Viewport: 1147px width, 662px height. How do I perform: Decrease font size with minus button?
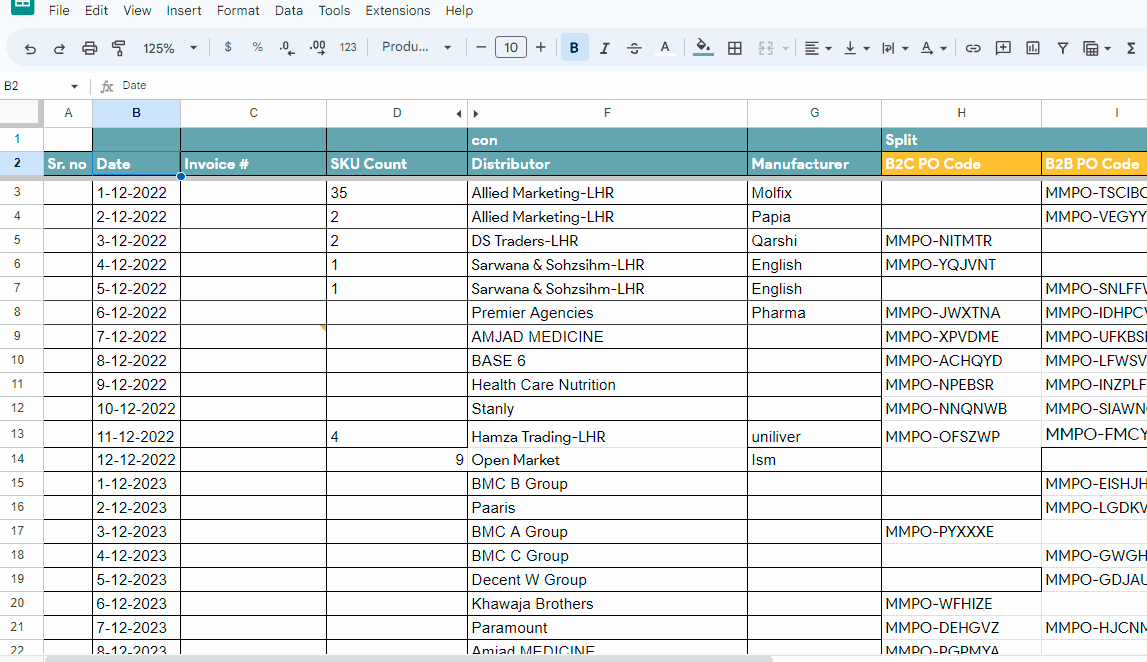(x=481, y=48)
